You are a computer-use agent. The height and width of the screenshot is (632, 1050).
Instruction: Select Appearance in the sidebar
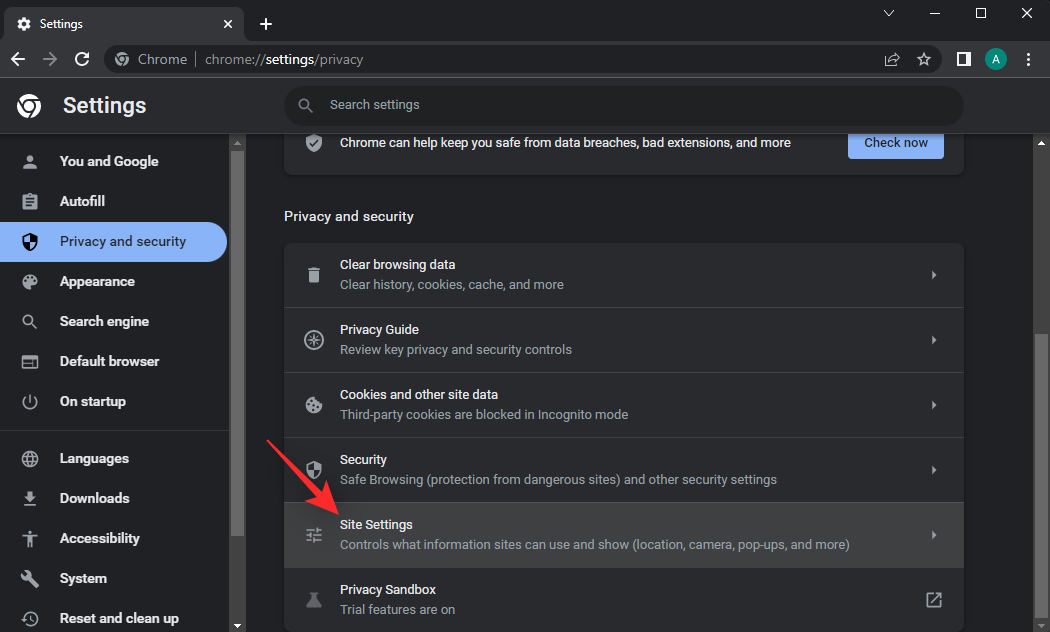point(97,282)
